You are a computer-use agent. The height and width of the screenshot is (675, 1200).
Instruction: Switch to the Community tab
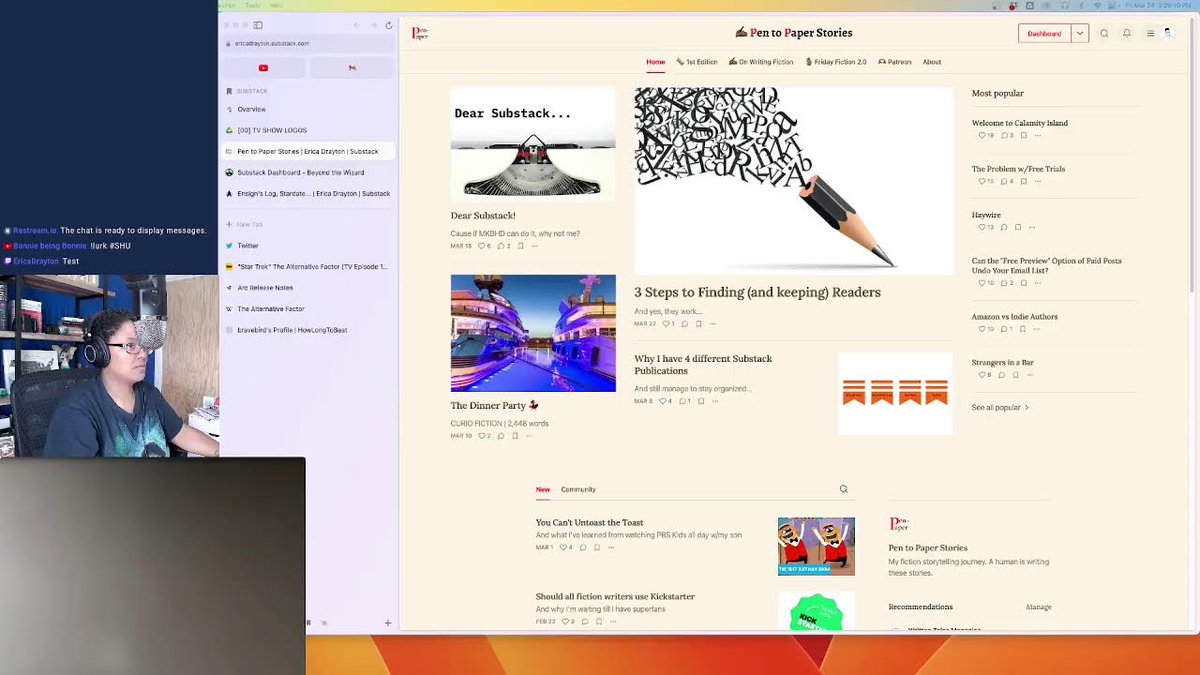pos(579,489)
